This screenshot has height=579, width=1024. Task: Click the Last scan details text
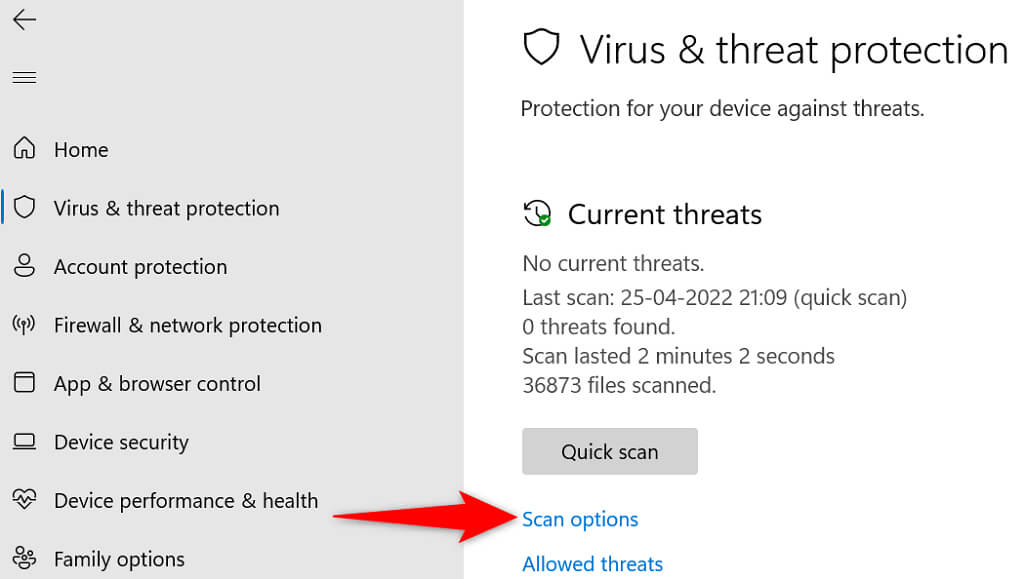714,297
